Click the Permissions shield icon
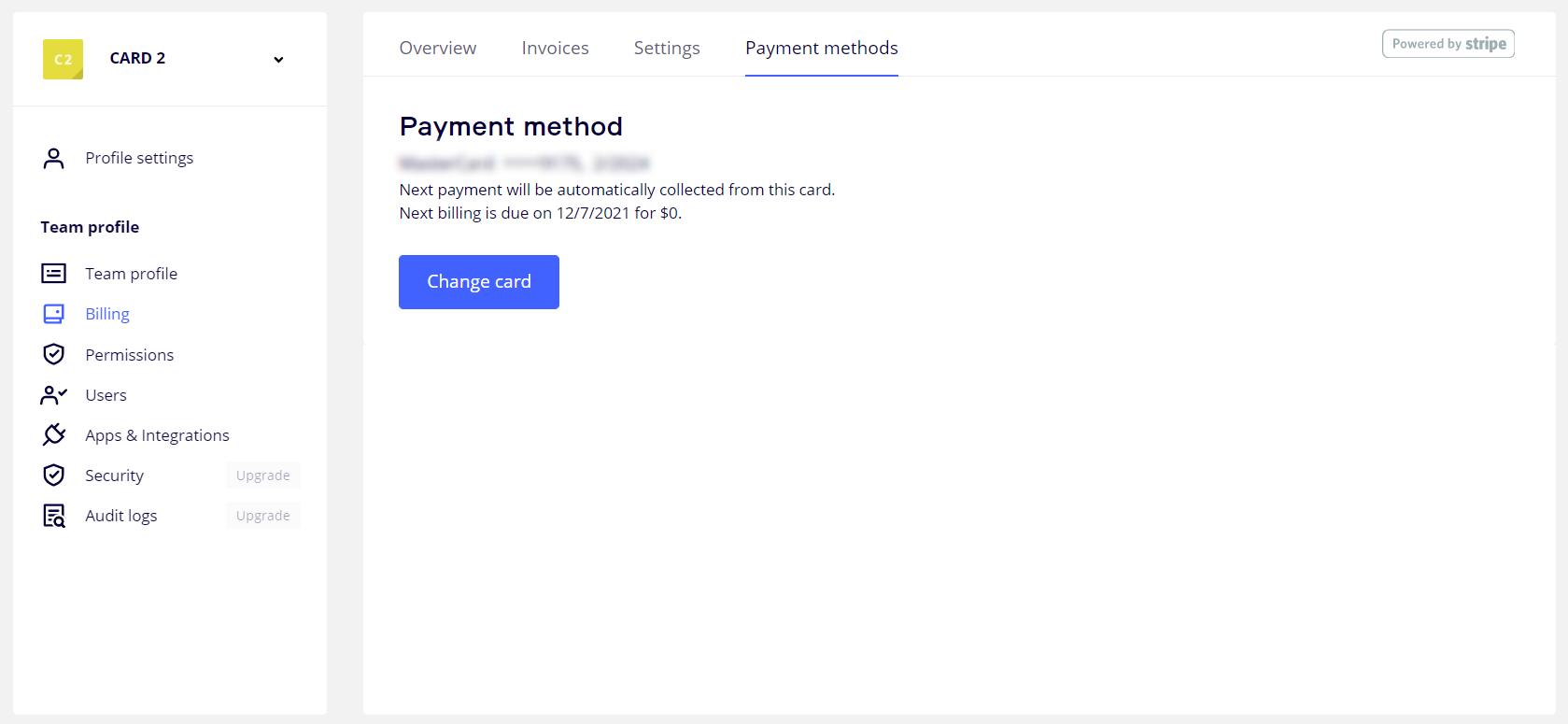Screen dimensions: 1568x724 54,354
